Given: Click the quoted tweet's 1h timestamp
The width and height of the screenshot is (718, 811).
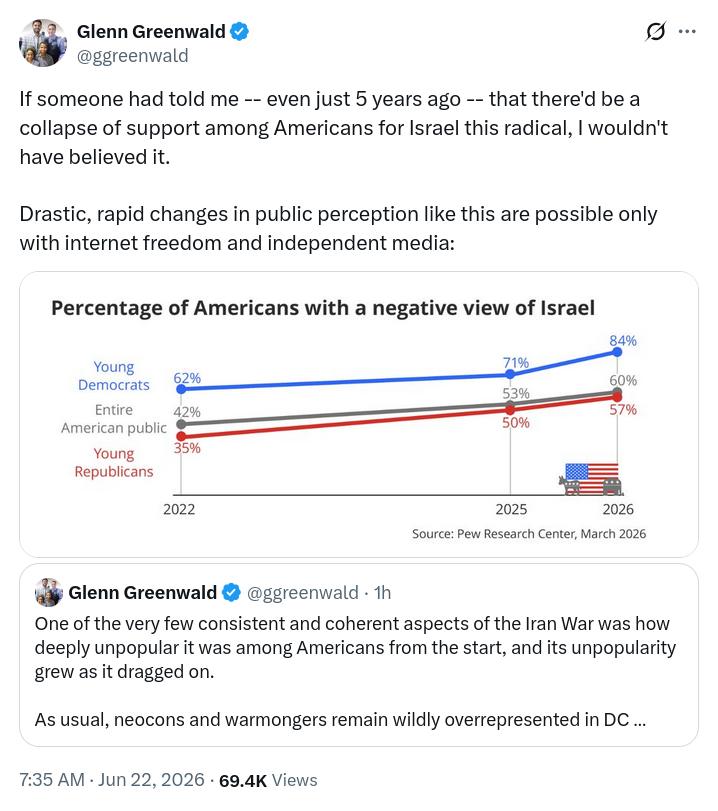Looking at the screenshot, I should [x=383, y=593].
